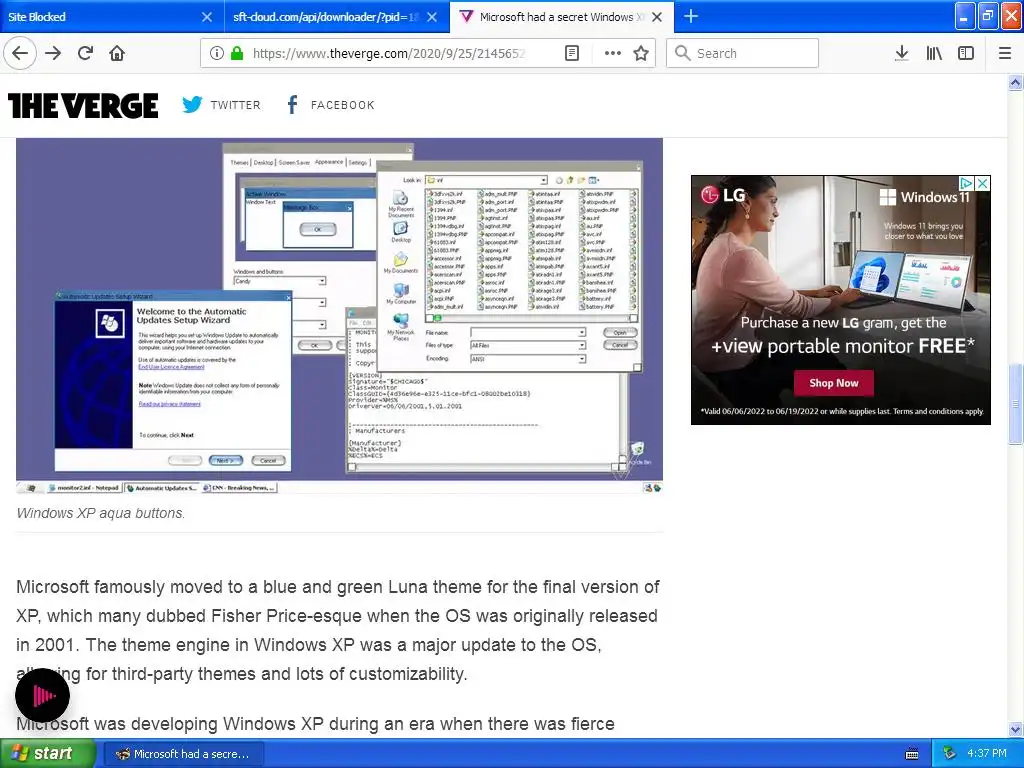Open the browser home page
Screen dimensions: 1024x768
(117, 53)
